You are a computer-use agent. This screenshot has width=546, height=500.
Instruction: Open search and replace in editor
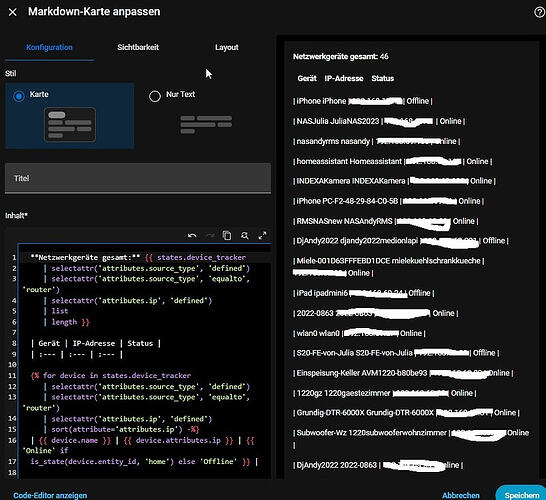(x=245, y=236)
